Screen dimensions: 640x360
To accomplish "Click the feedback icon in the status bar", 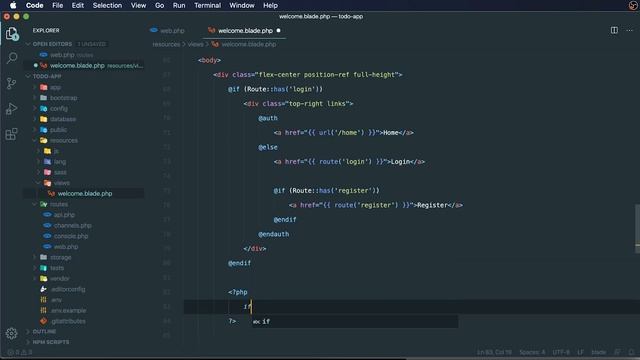I will pyautogui.click(x=618, y=352).
